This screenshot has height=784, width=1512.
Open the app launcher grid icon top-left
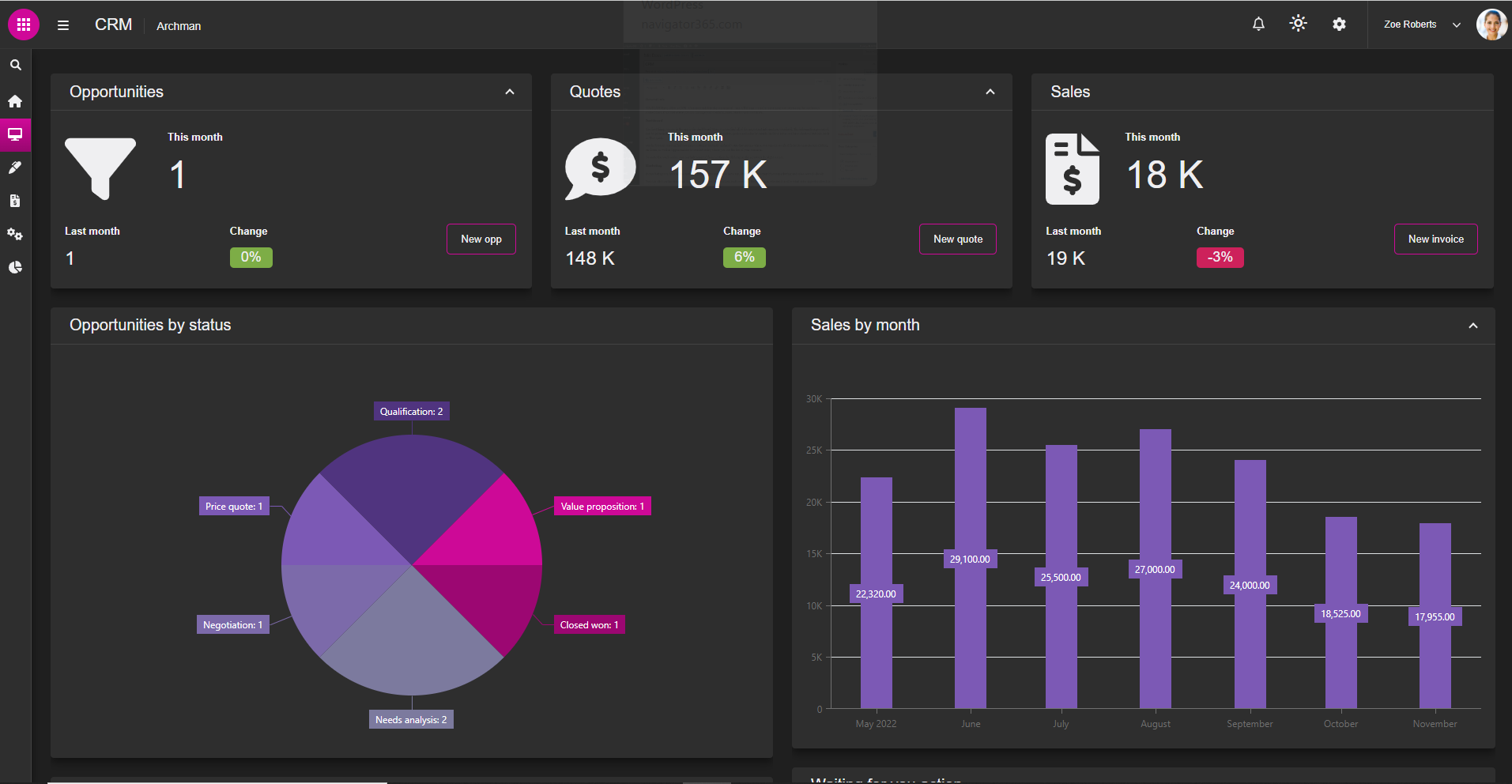tap(23, 24)
